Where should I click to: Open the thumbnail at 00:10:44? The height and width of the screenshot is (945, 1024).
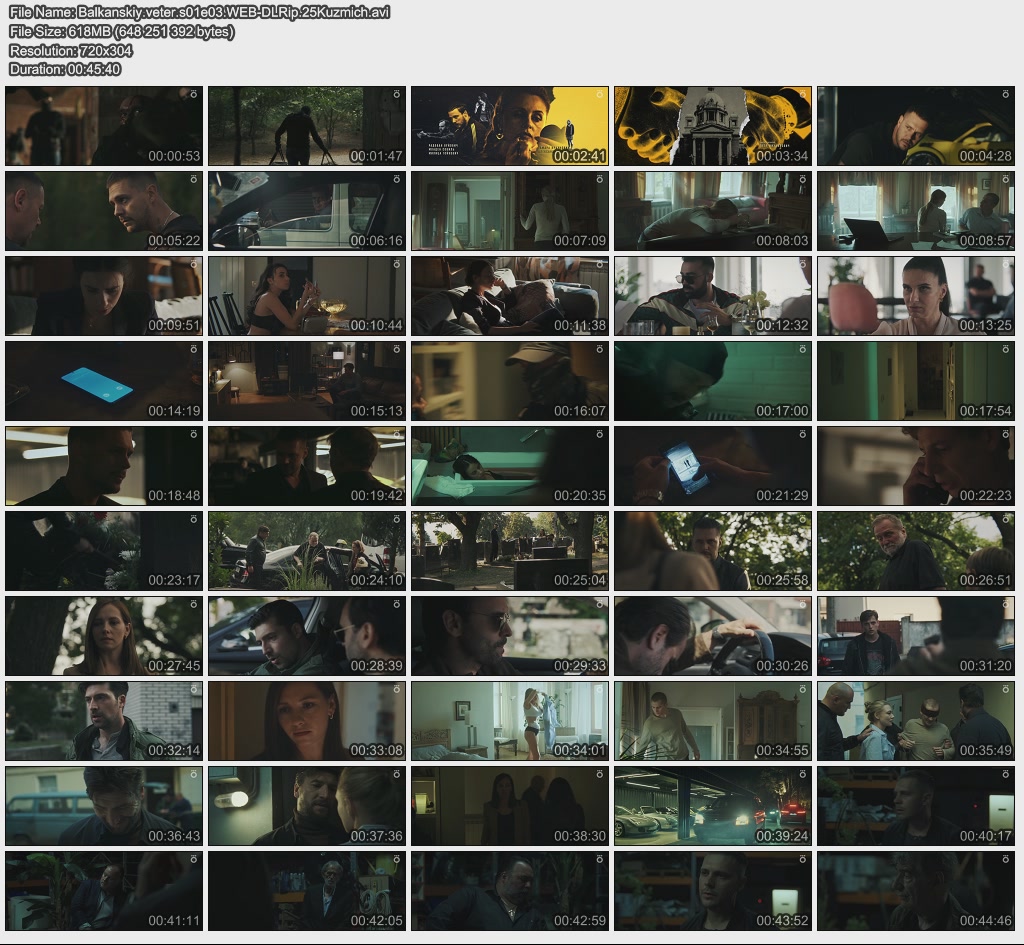pyautogui.click(x=307, y=296)
